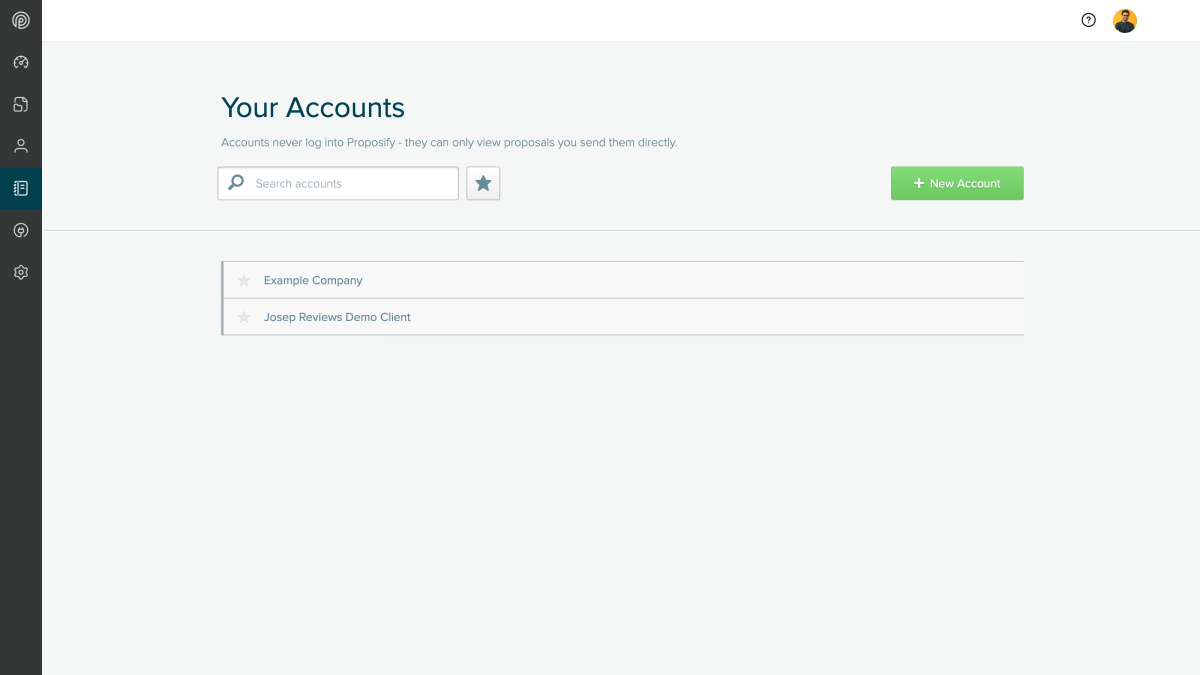This screenshot has height=675, width=1200.
Task: Click into the Search accounts field
Action: coord(338,184)
